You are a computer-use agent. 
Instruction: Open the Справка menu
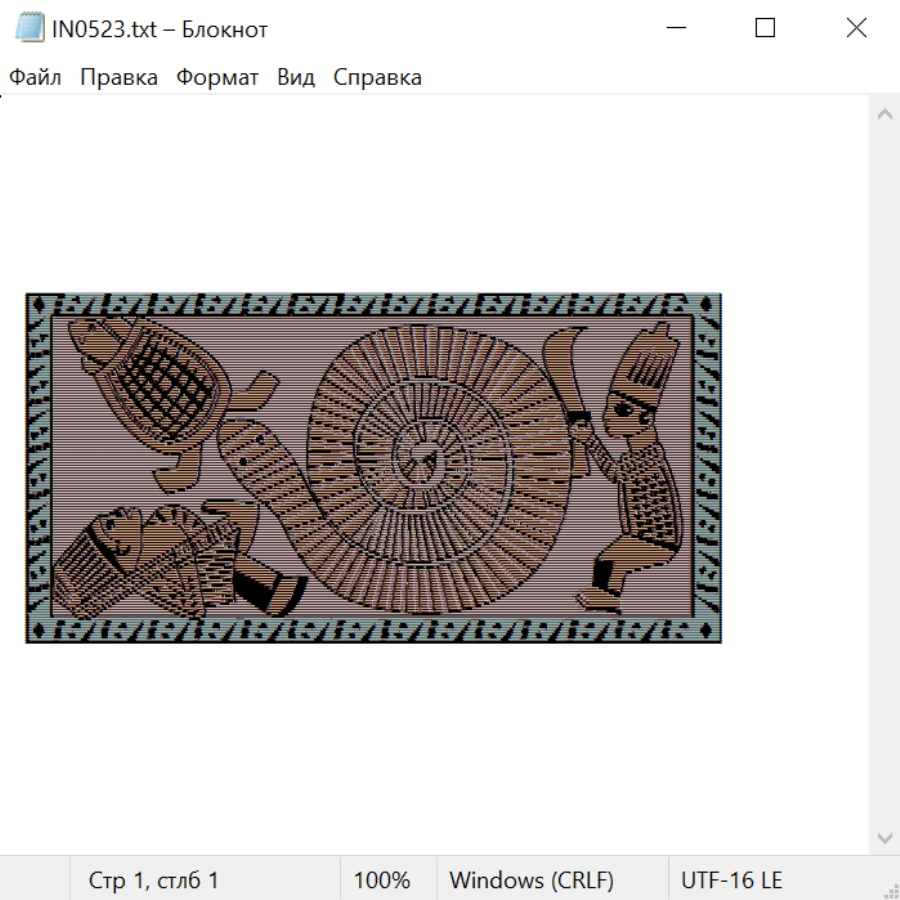(x=377, y=77)
